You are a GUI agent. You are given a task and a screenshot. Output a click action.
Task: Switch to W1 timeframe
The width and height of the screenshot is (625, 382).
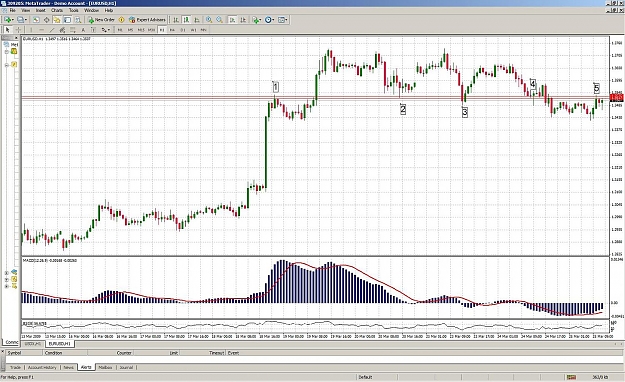point(193,30)
